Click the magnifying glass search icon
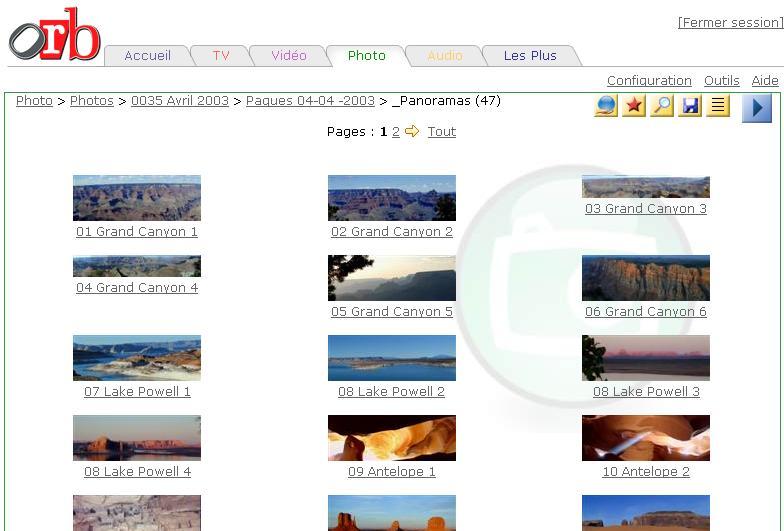The width and height of the screenshot is (784, 531). click(662, 106)
